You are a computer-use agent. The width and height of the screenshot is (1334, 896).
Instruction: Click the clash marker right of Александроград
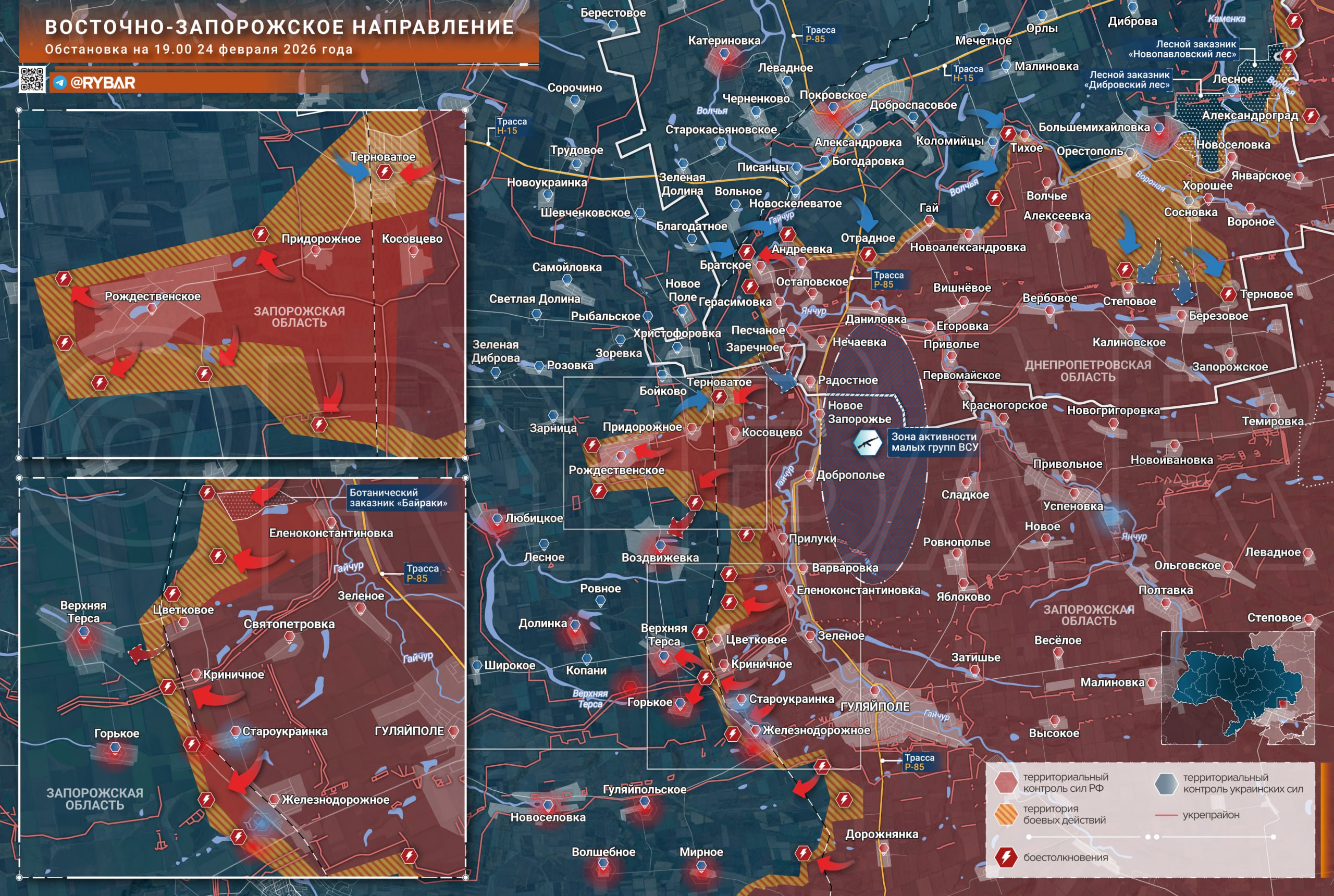tap(1311, 117)
